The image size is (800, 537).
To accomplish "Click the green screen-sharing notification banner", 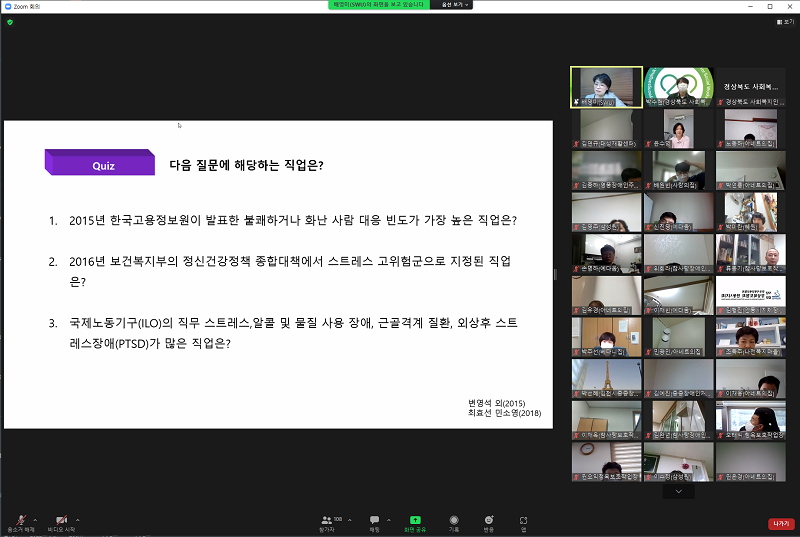I will (x=379, y=5).
